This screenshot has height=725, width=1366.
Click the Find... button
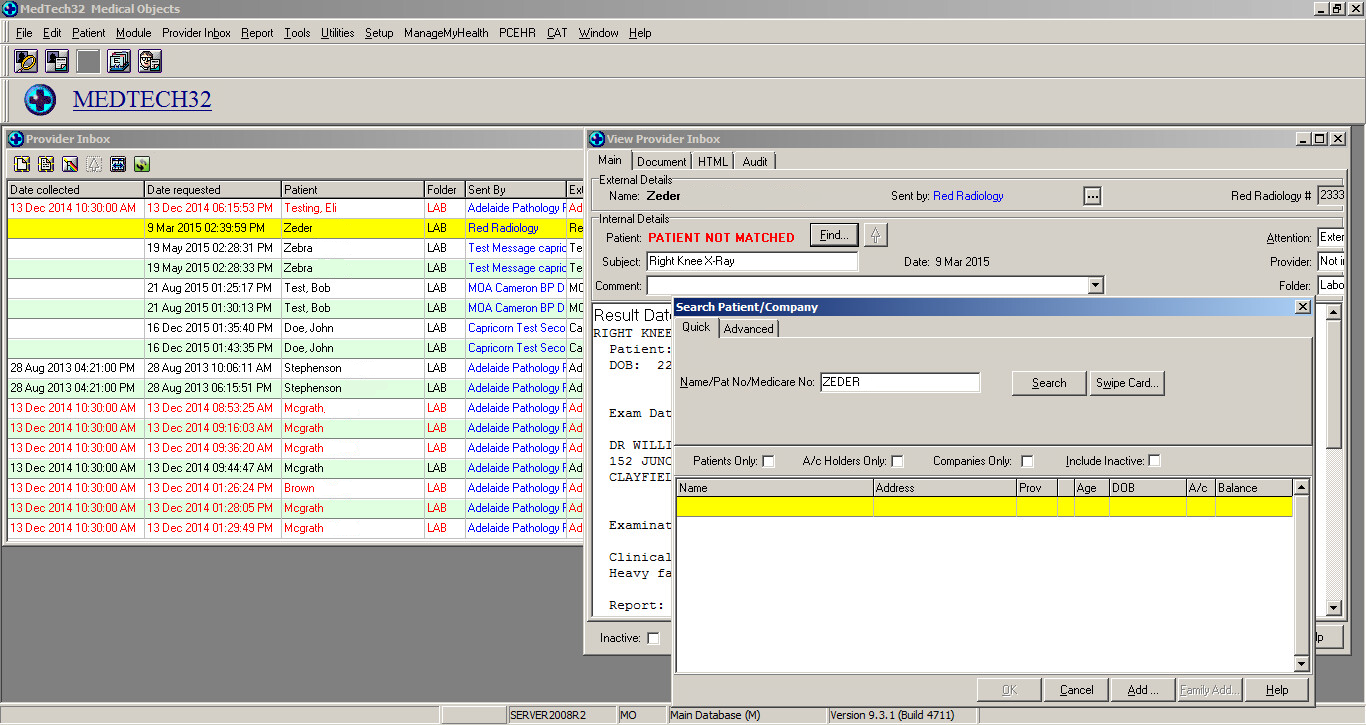click(x=835, y=236)
